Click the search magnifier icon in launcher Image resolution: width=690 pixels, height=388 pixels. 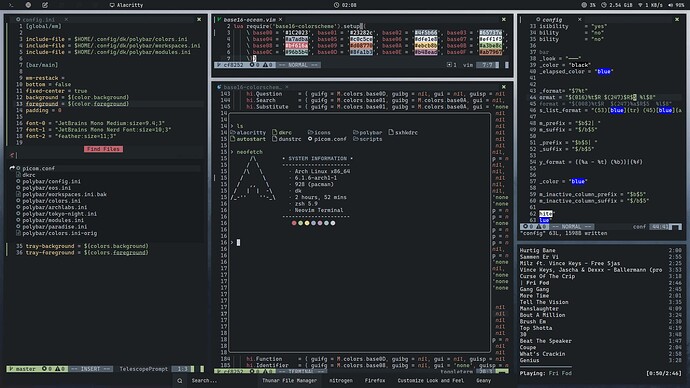click(180, 381)
